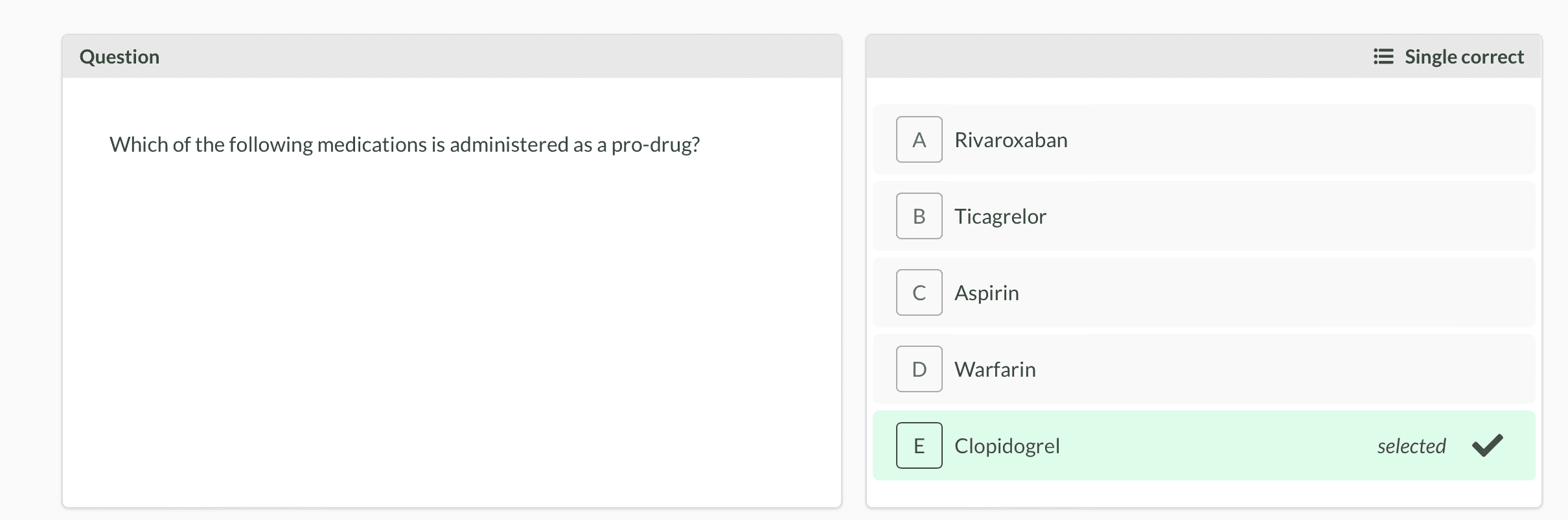
Task: Click the 'Question' panel heading
Action: (119, 57)
